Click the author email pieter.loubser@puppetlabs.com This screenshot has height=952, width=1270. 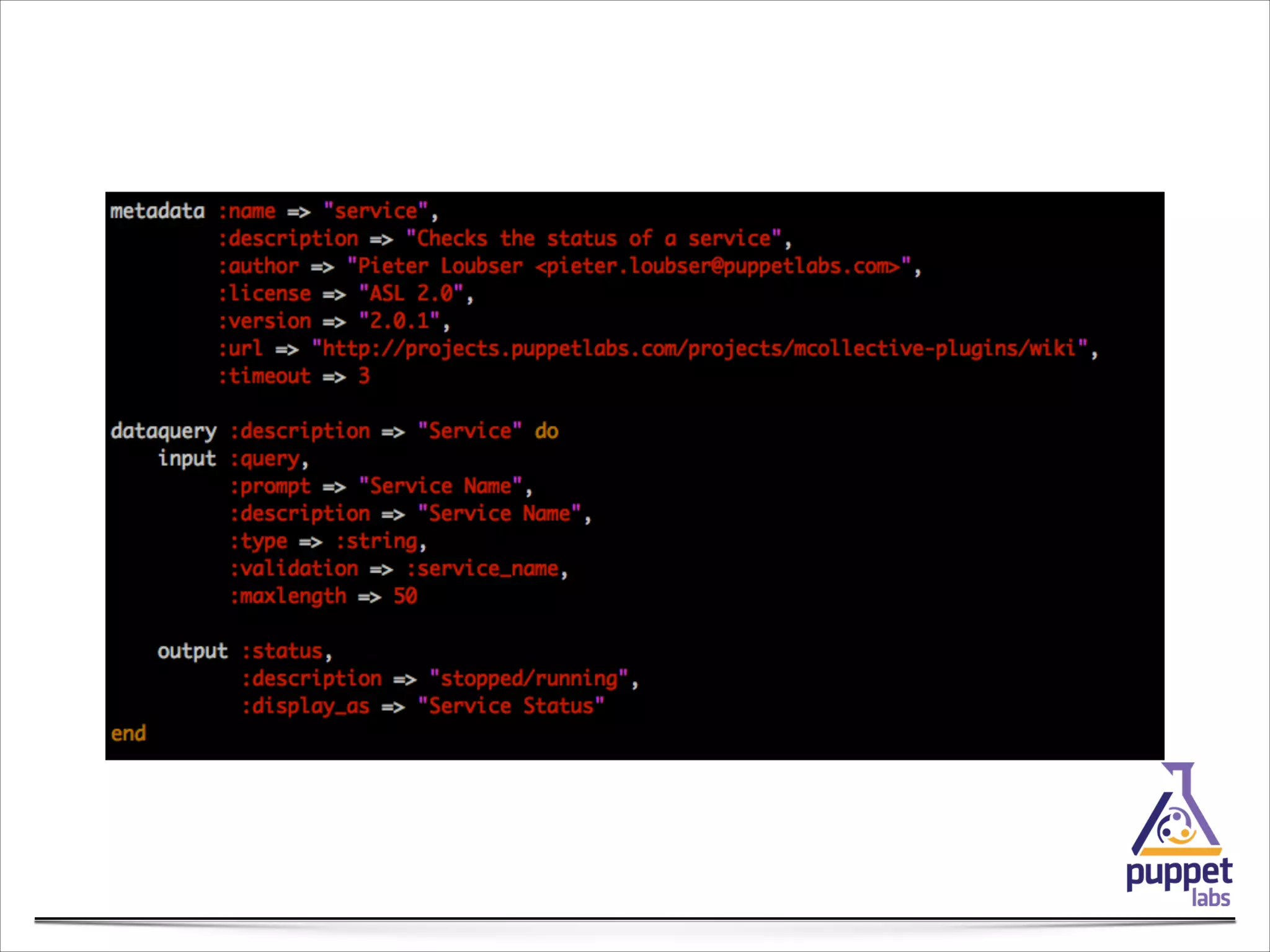point(717,266)
